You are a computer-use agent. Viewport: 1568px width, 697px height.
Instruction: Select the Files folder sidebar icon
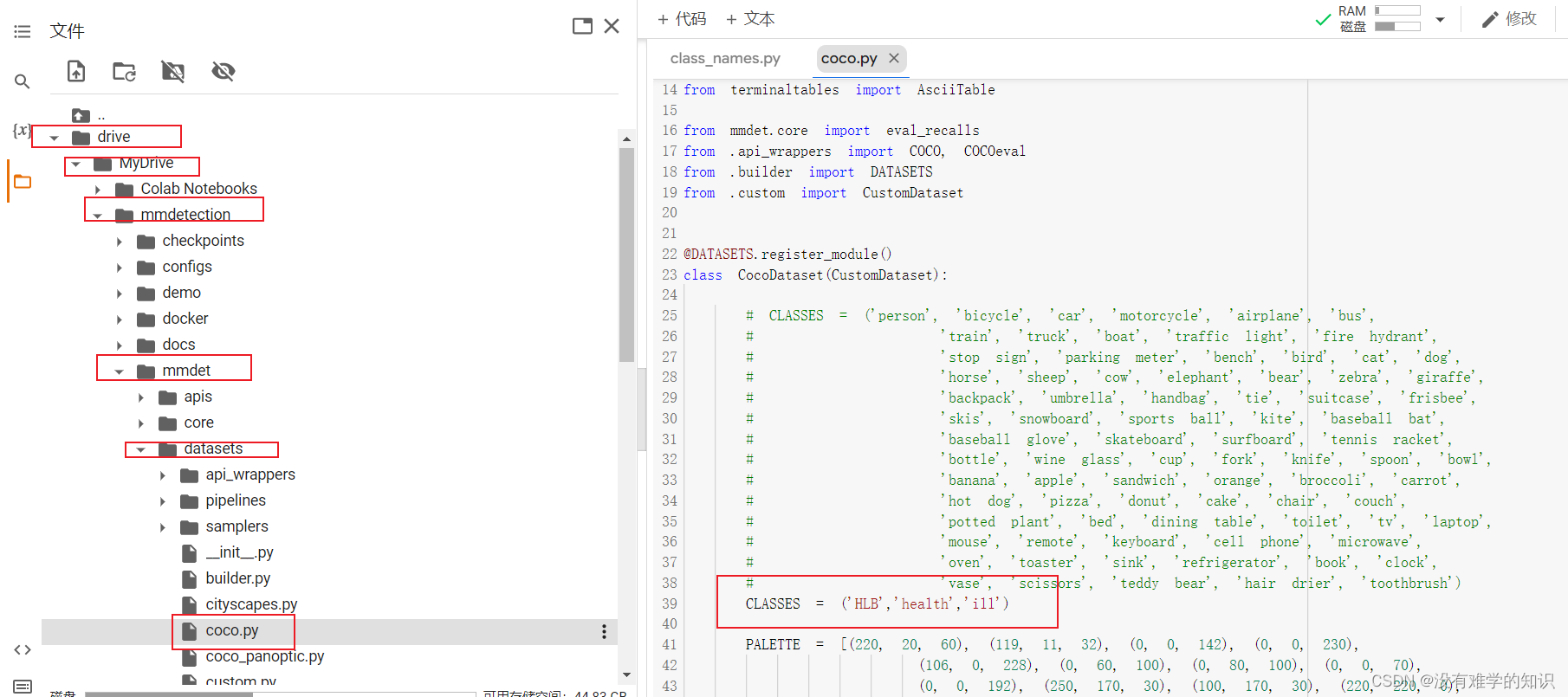click(x=23, y=182)
